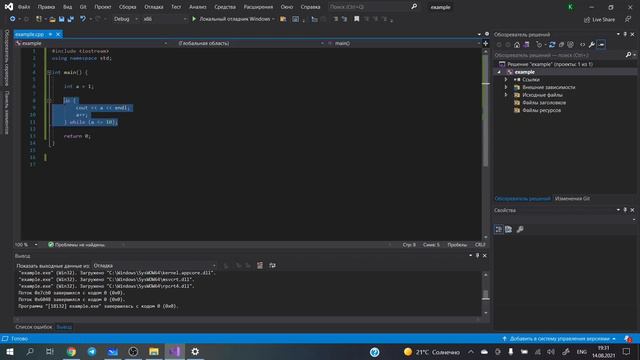The image size is (640, 360).
Task: Open File Explorer from taskbar
Action: pos(153,351)
